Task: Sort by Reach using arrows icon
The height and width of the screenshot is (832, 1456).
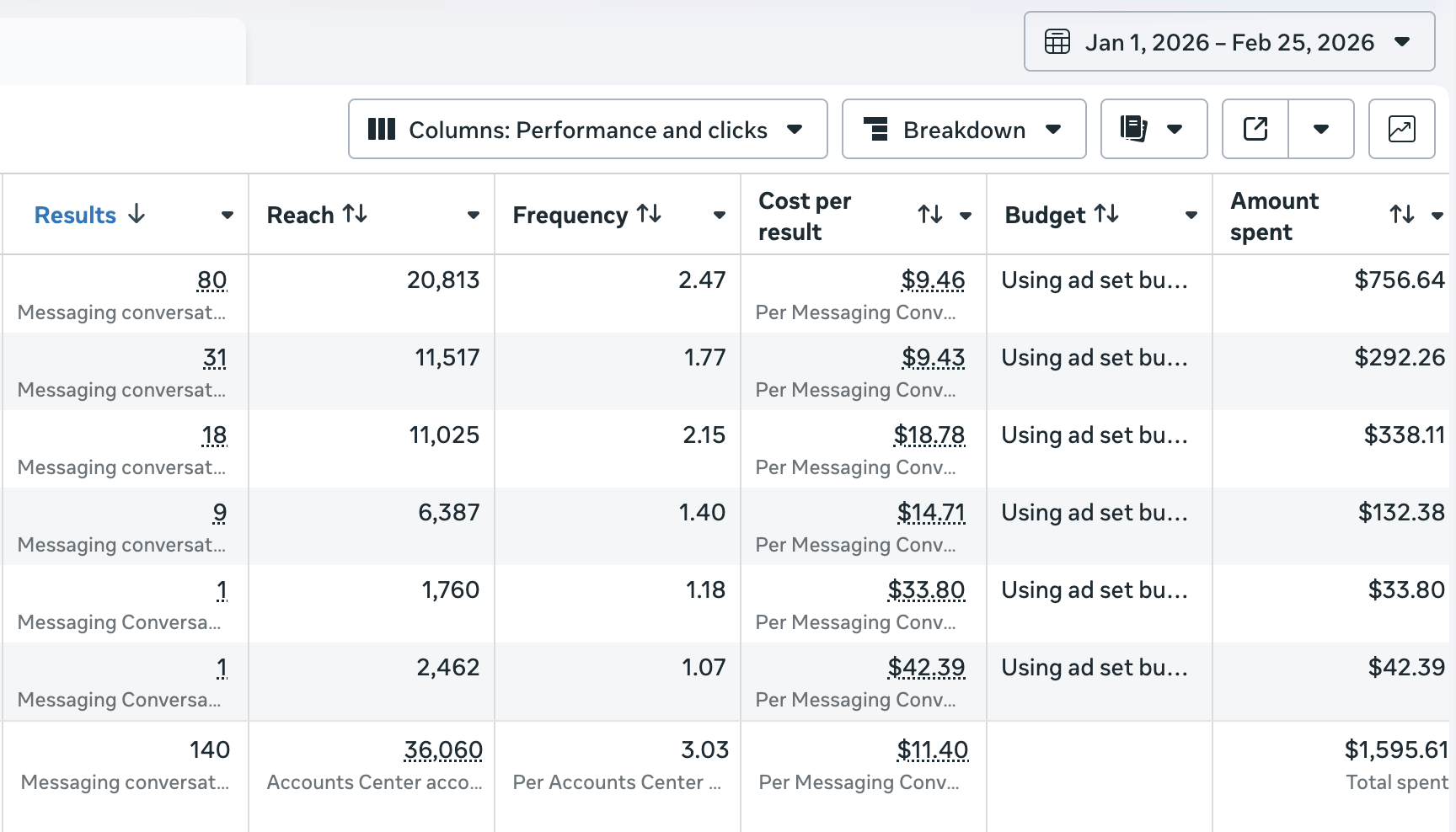Action: coord(355,215)
